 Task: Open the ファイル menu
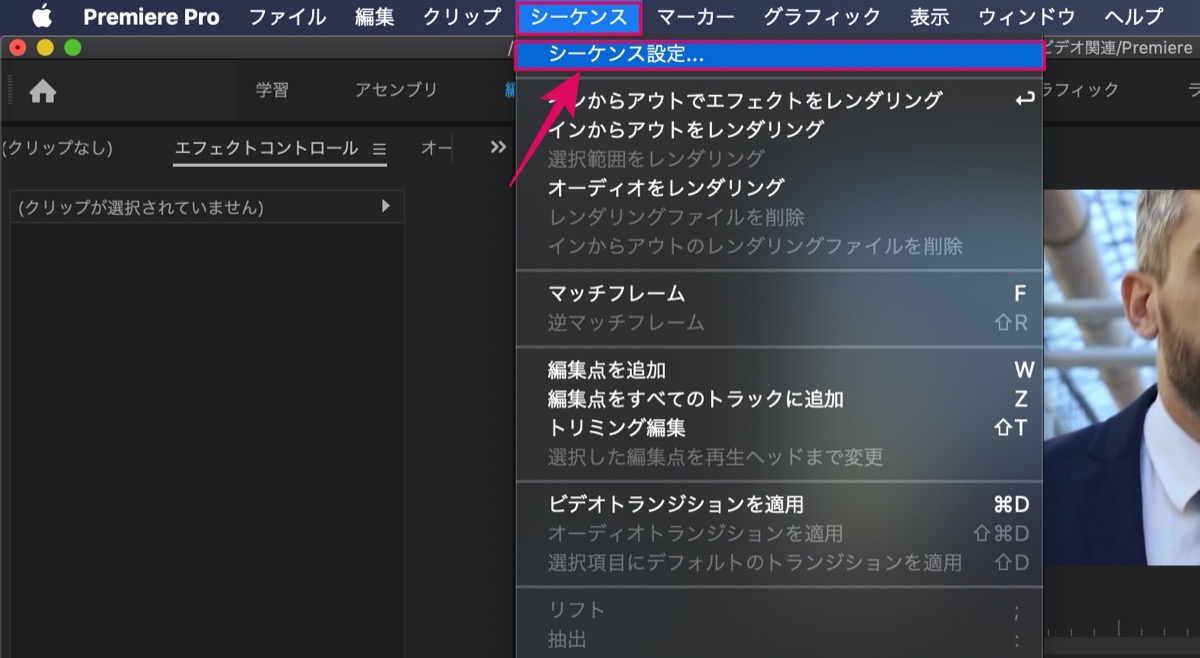(x=287, y=17)
